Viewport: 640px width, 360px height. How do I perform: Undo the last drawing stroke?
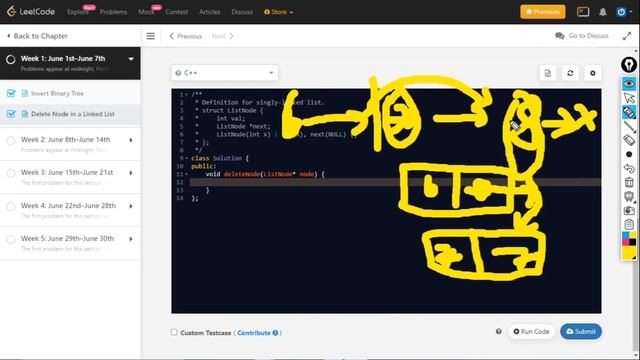point(629,168)
